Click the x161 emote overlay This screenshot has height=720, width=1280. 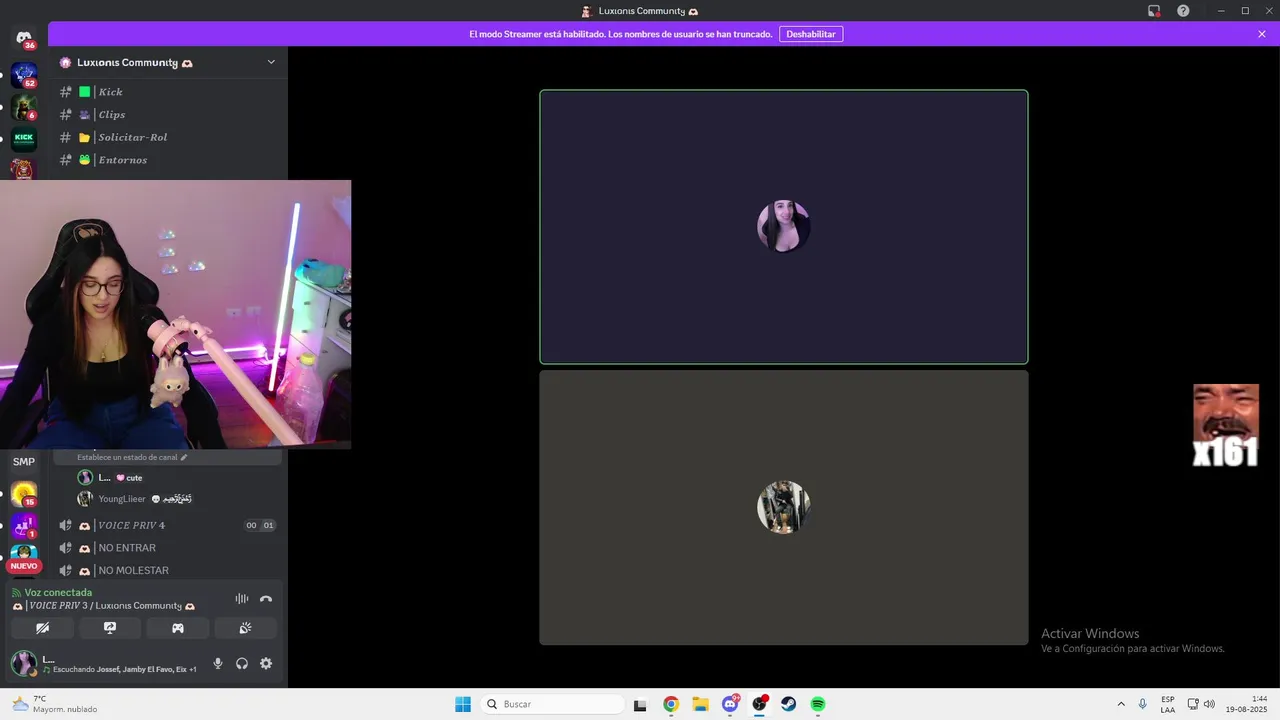pyautogui.click(x=1226, y=426)
